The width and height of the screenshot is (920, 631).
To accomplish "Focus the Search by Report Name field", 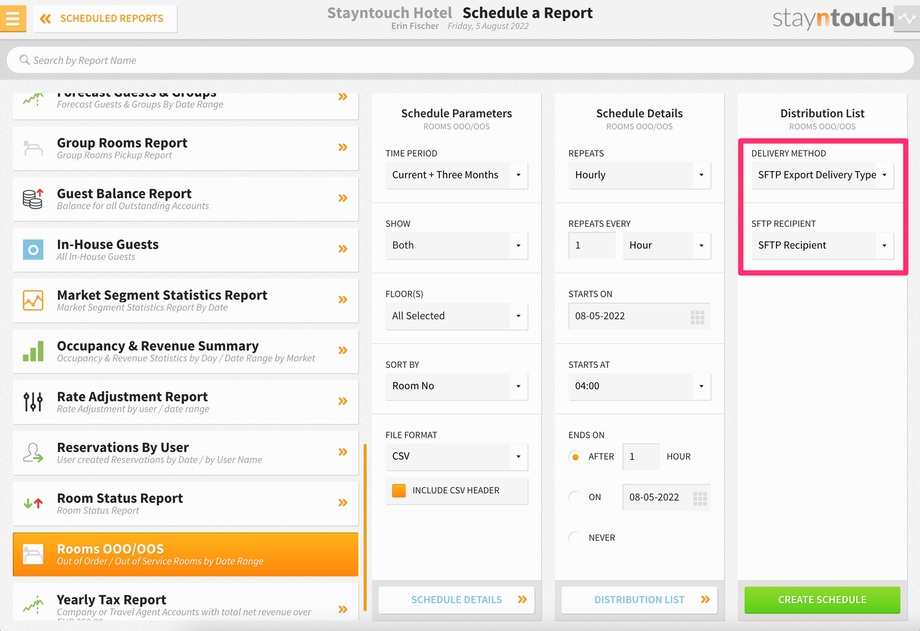I will click(460, 60).
